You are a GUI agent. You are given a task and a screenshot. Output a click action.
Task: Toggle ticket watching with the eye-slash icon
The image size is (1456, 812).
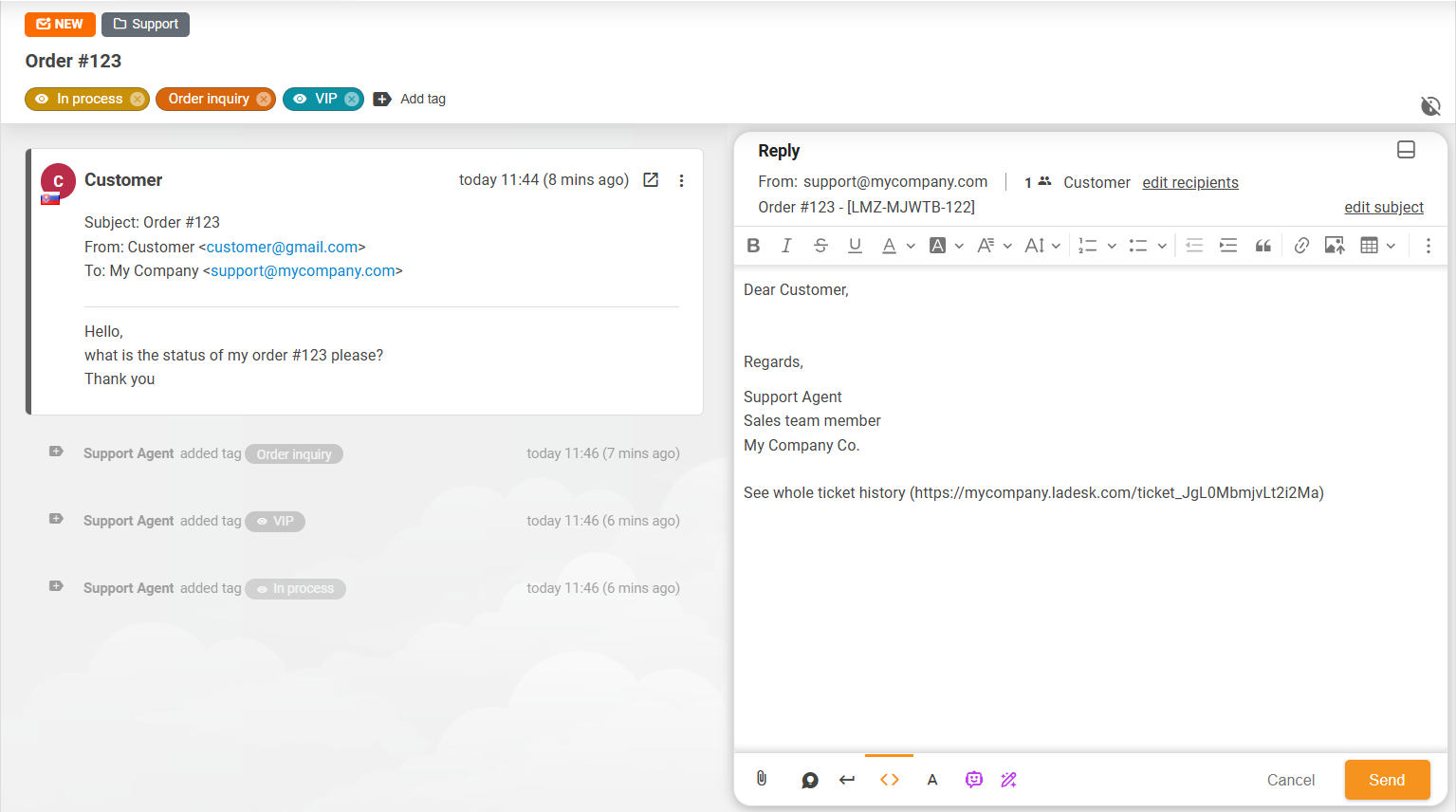coord(1430,105)
